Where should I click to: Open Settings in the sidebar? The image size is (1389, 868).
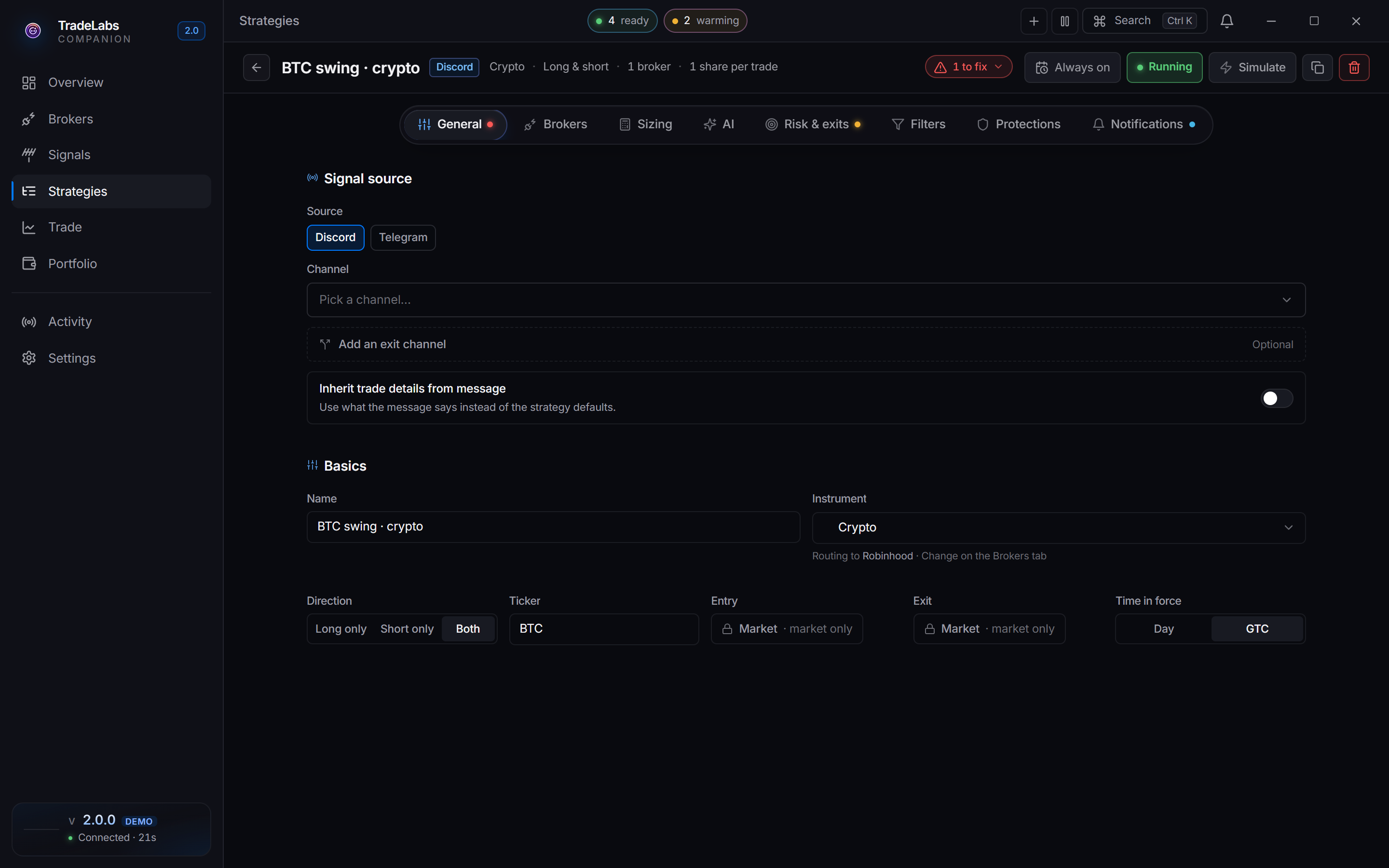(111, 358)
